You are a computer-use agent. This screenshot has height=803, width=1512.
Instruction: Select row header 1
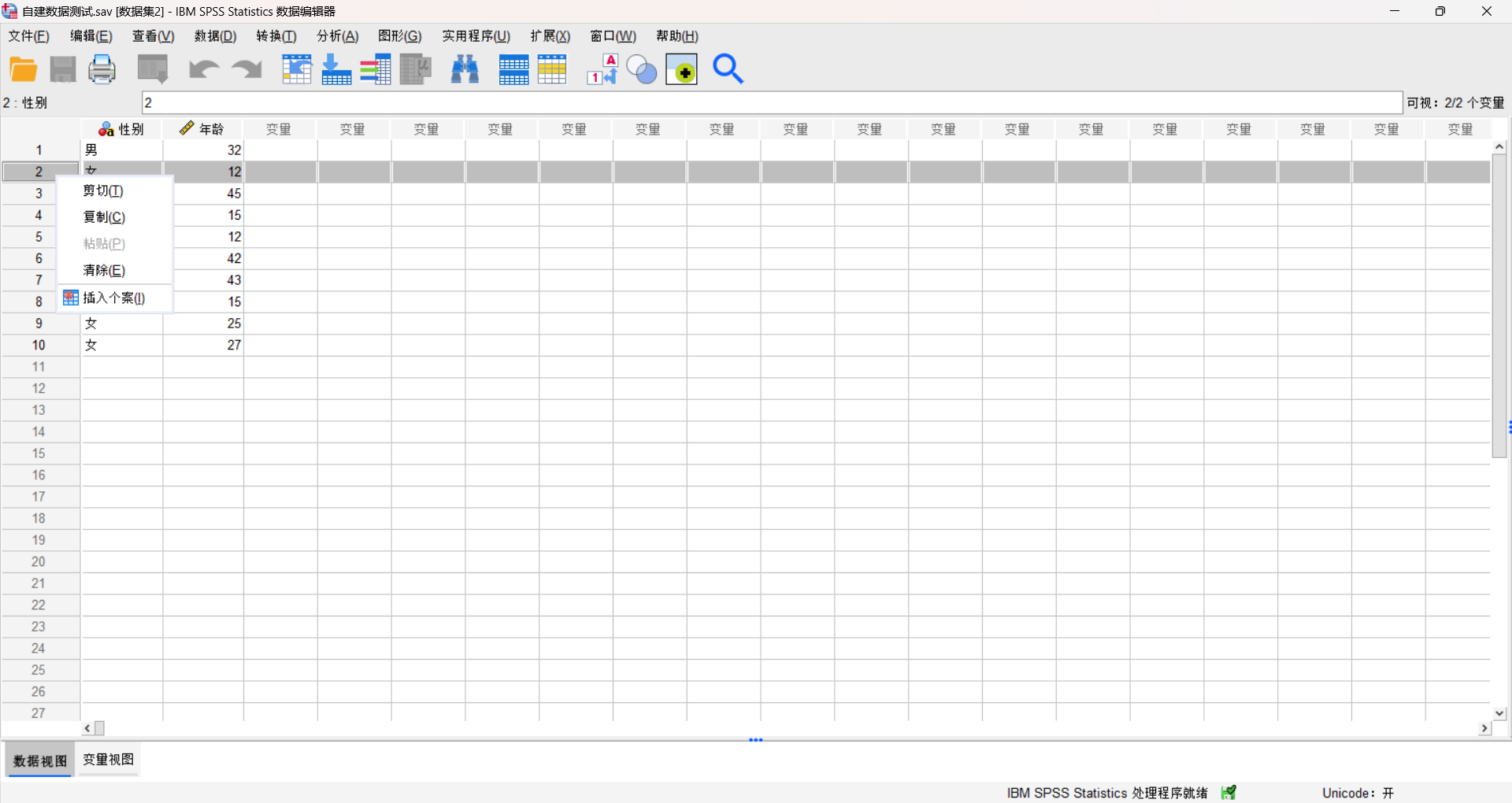click(39, 150)
